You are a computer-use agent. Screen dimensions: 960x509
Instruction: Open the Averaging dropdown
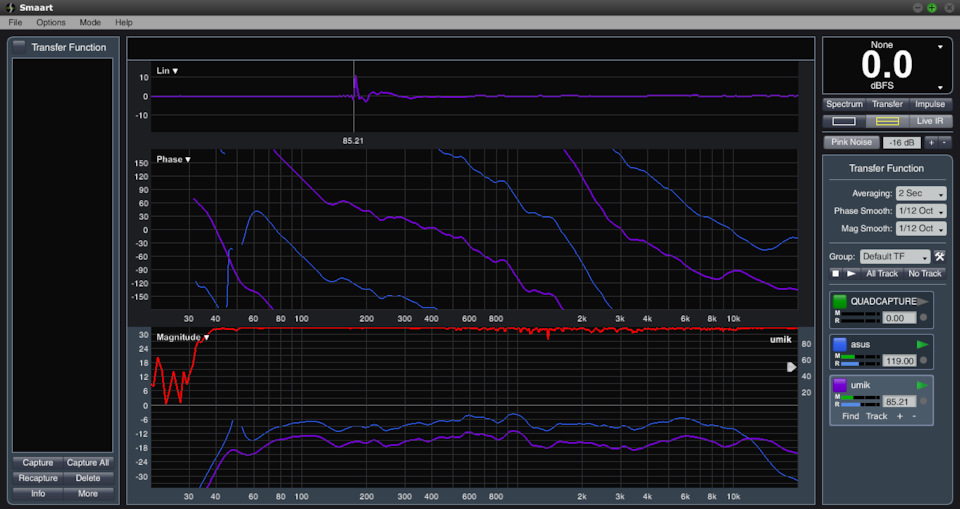[x=922, y=193]
